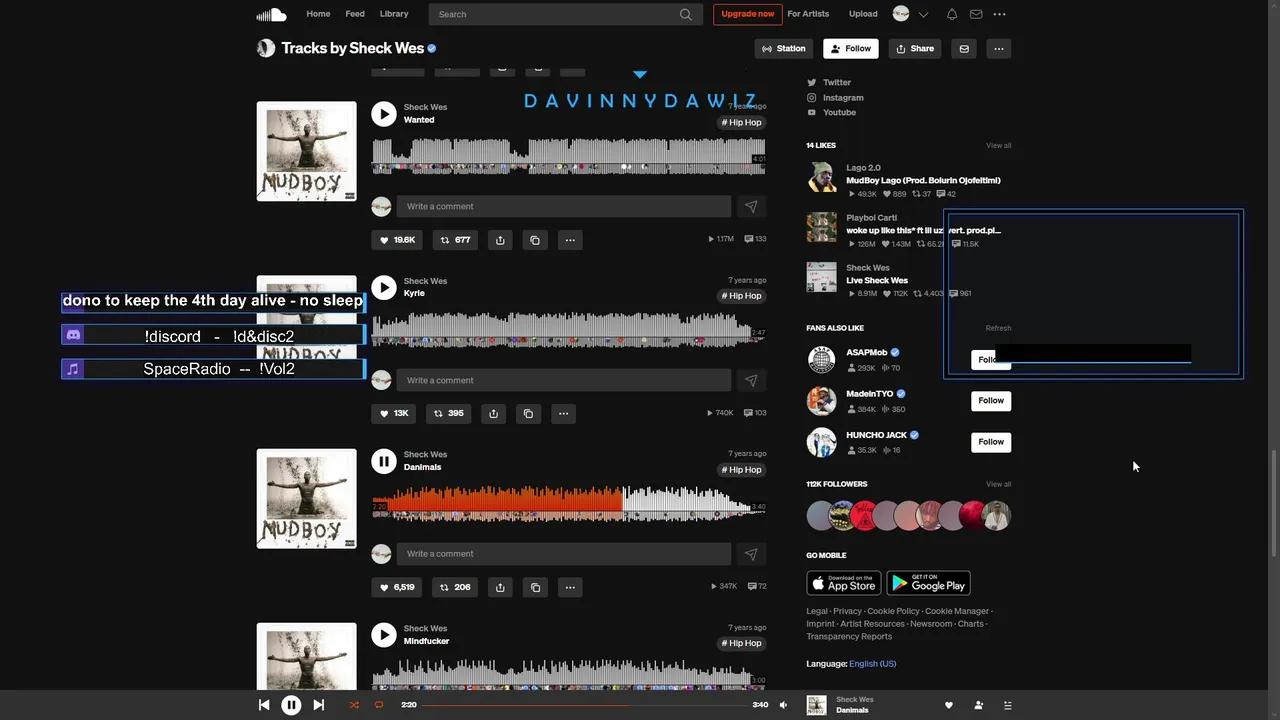Share the Kyrie track
The height and width of the screenshot is (720, 1280).
493,413
